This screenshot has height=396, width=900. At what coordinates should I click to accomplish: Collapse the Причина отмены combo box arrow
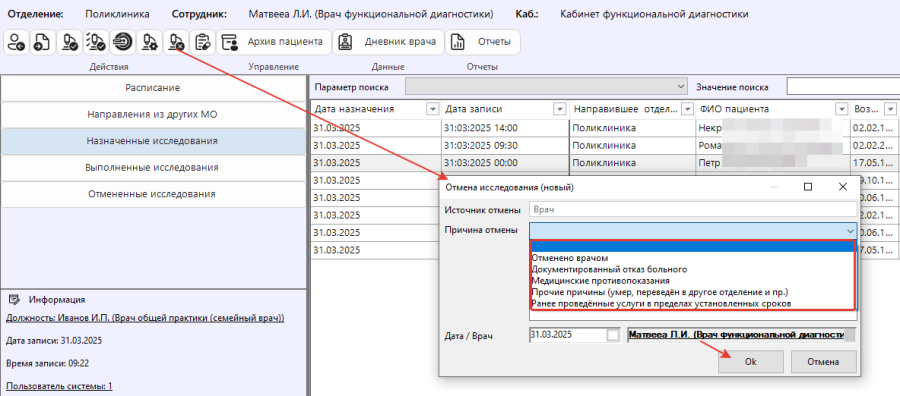coord(850,231)
